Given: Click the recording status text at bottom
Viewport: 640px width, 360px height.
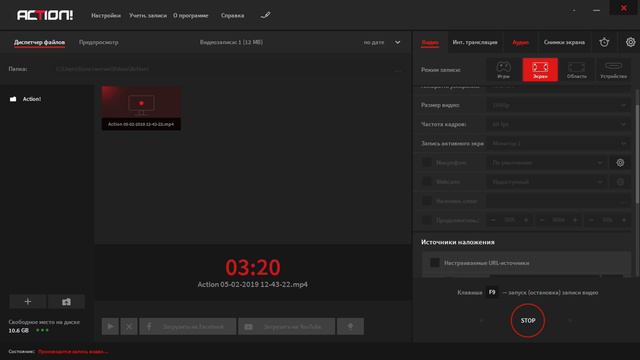Looking at the screenshot, I should click(x=73, y=351).
